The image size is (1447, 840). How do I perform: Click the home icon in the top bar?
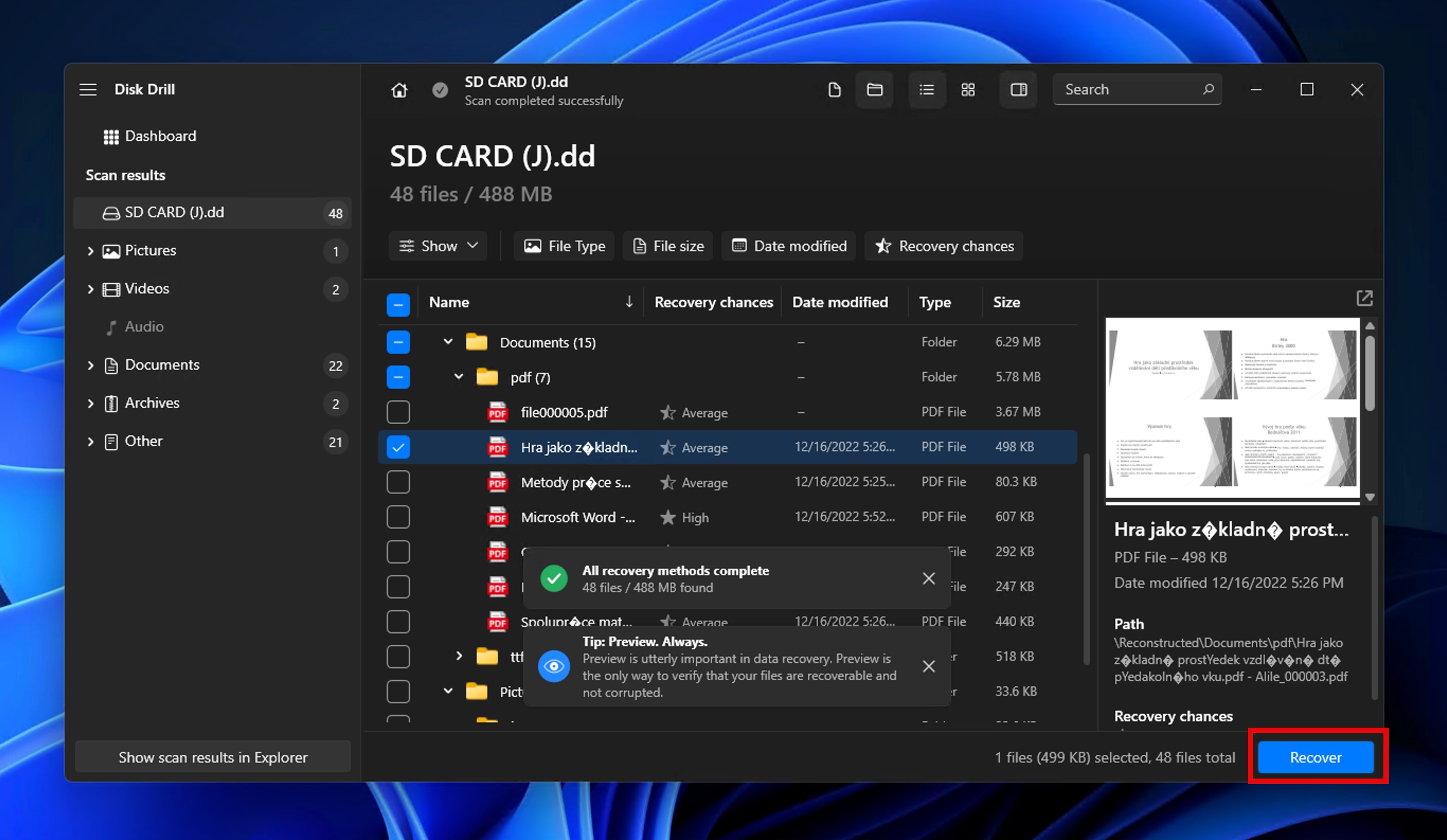tap(399, 90)
